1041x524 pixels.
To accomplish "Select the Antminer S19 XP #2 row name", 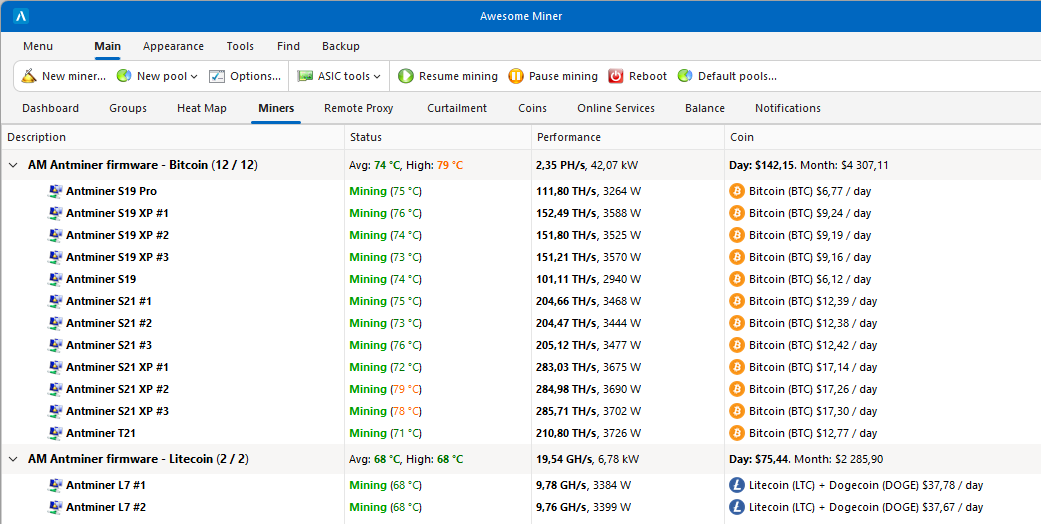I will (x=118, y=235).
